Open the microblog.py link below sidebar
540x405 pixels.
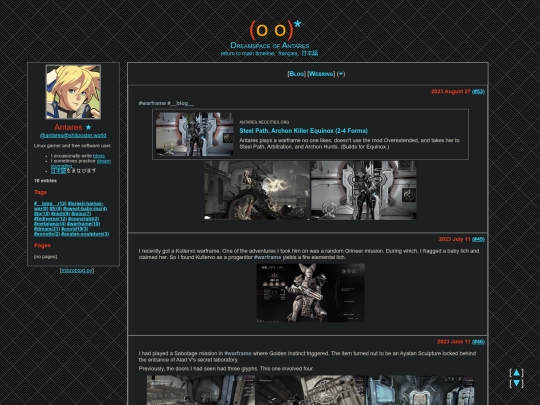[77, 270]
